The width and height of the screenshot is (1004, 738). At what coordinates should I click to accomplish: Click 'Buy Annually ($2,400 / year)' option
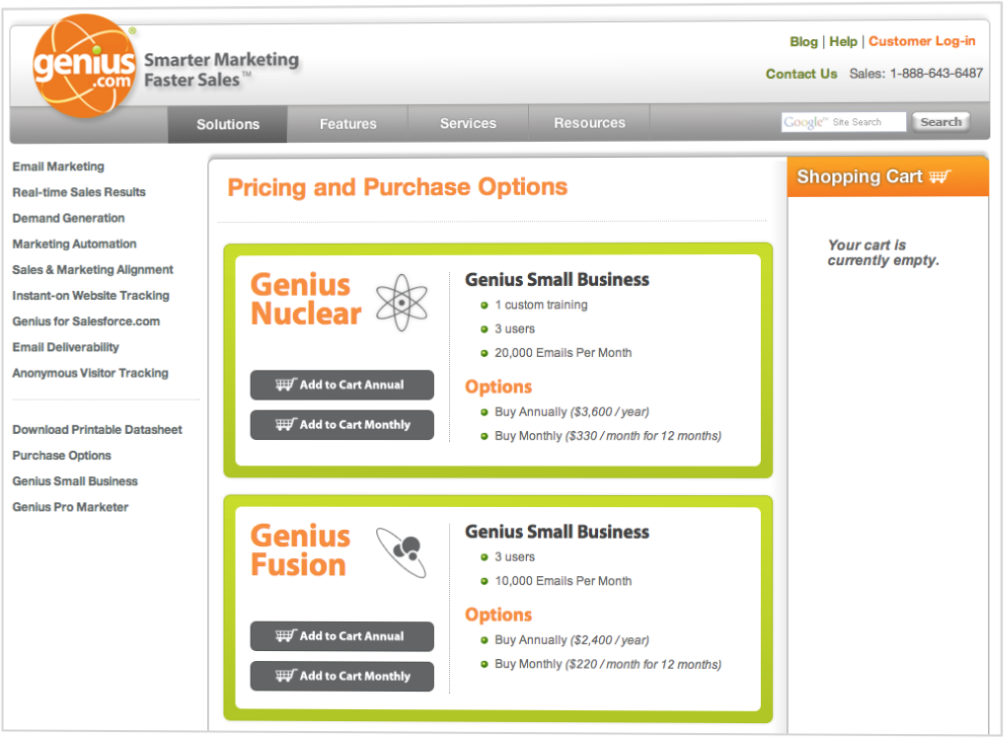click(572, 640)
